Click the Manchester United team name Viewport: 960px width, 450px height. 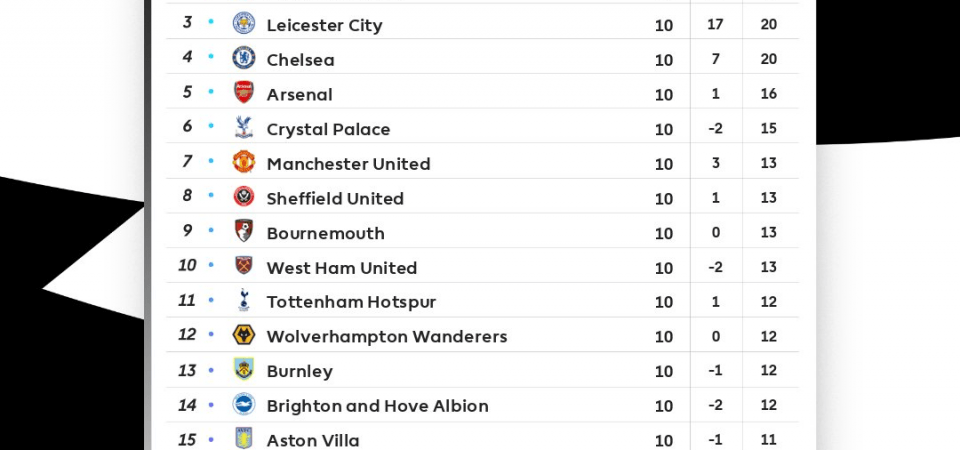tap(348, 163)
